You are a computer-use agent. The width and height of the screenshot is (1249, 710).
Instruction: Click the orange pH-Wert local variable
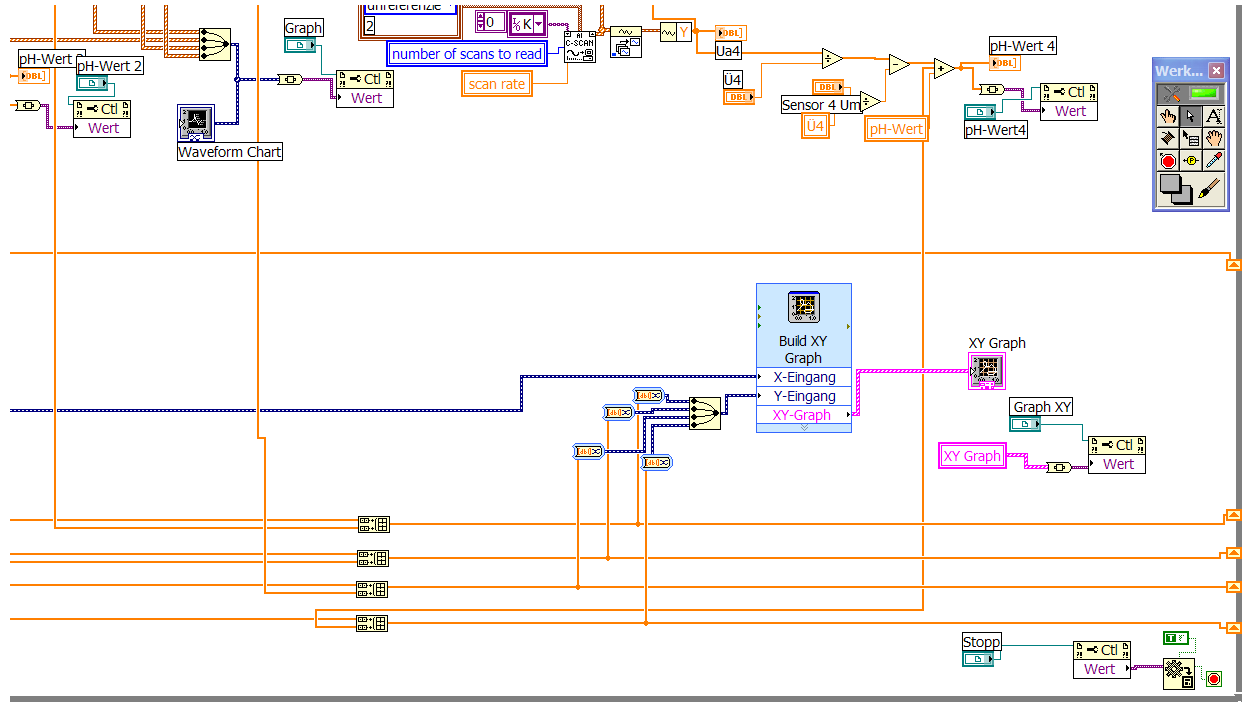(x=896, y=128)
